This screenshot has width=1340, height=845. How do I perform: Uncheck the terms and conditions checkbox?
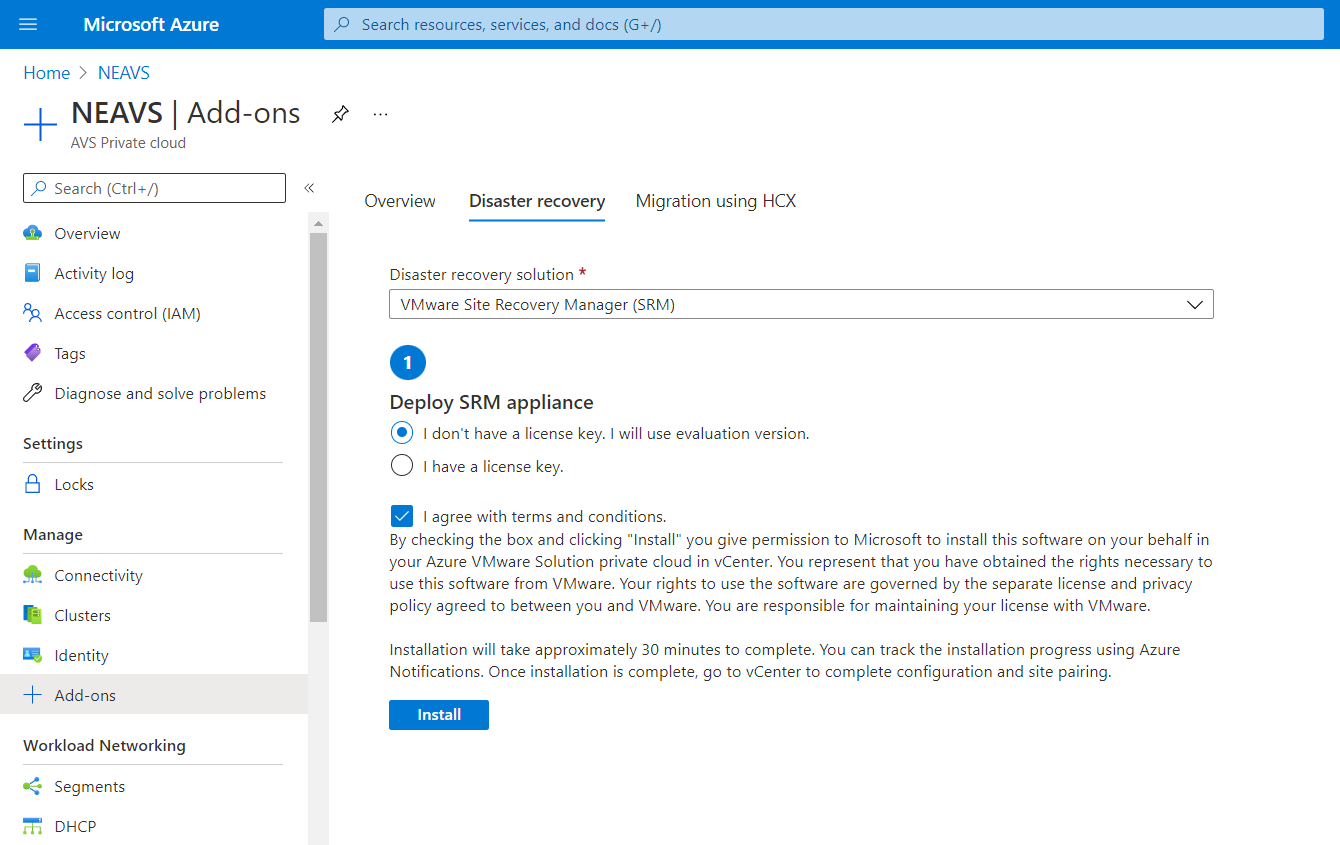[x=401, y=516]
